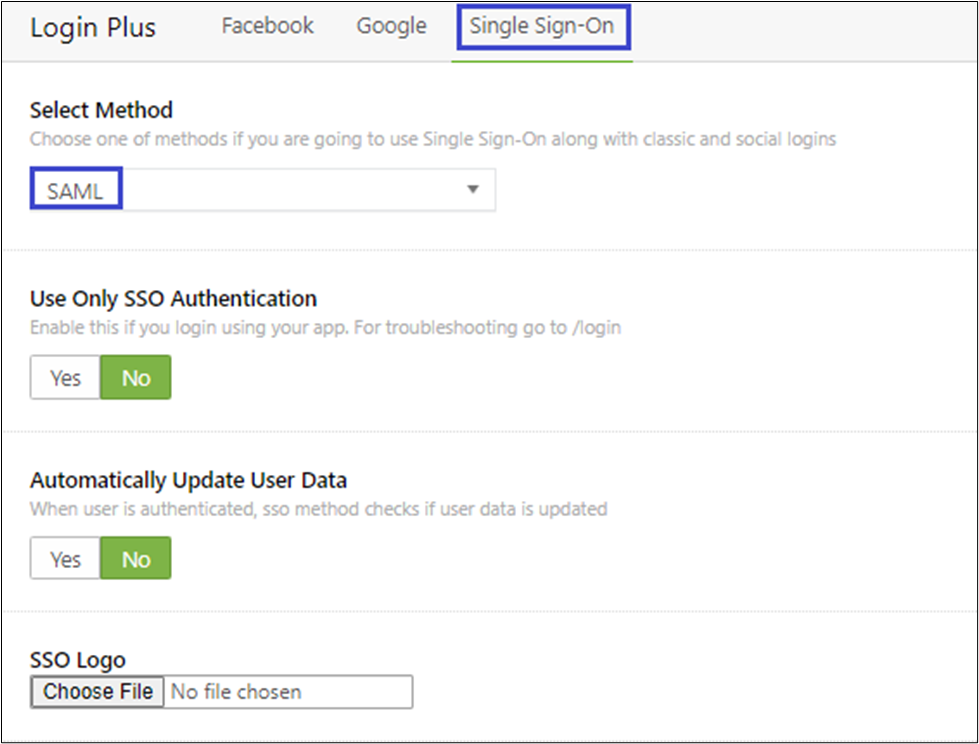Click No under Use Only SSO Authentication
This screenshot has width=979, height=744.
(x=136, y=378)
